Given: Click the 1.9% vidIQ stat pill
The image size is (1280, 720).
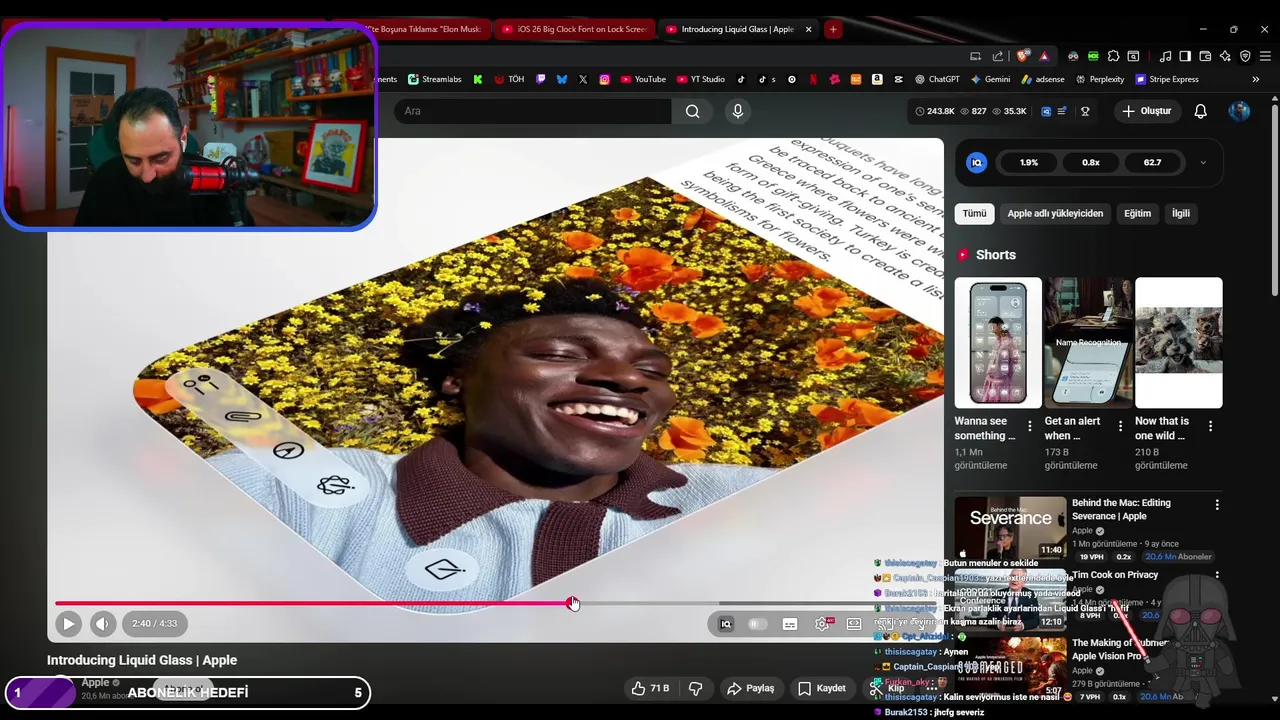Looking at the screenshot, I should (1029, 162).
